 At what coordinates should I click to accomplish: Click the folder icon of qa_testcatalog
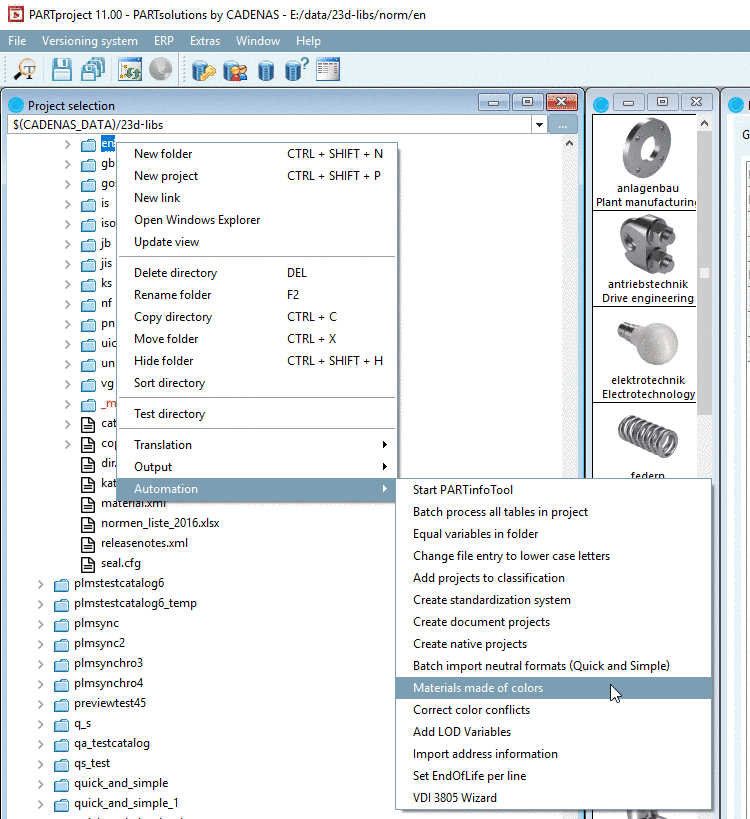click(61, 744)
